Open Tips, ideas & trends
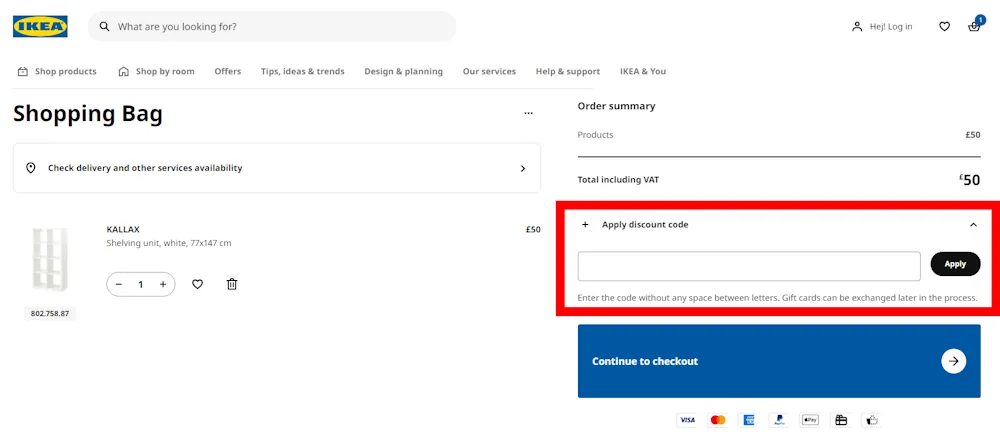The image size is (1000, 438). pyautogui.click(x=302, y=71)
